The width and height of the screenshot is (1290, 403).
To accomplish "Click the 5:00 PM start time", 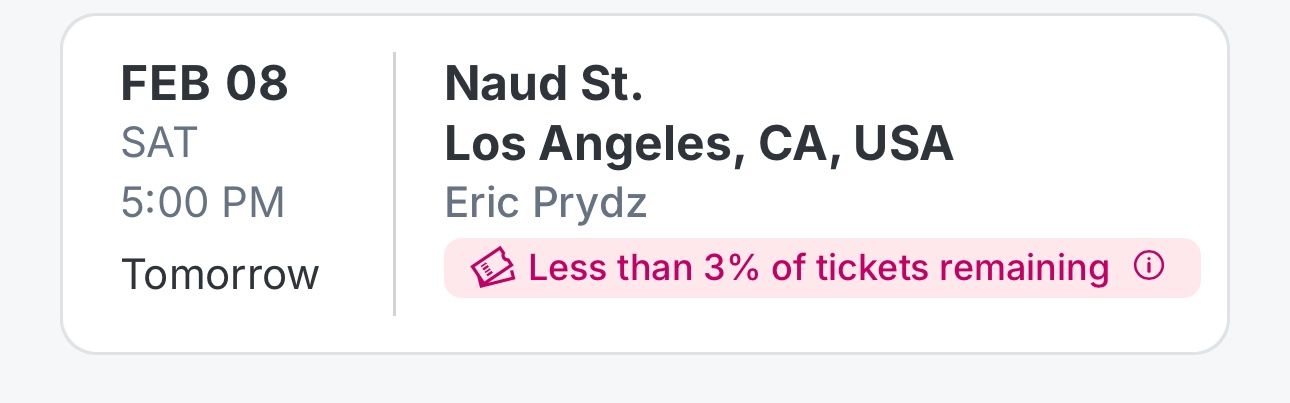I will 203,203.
